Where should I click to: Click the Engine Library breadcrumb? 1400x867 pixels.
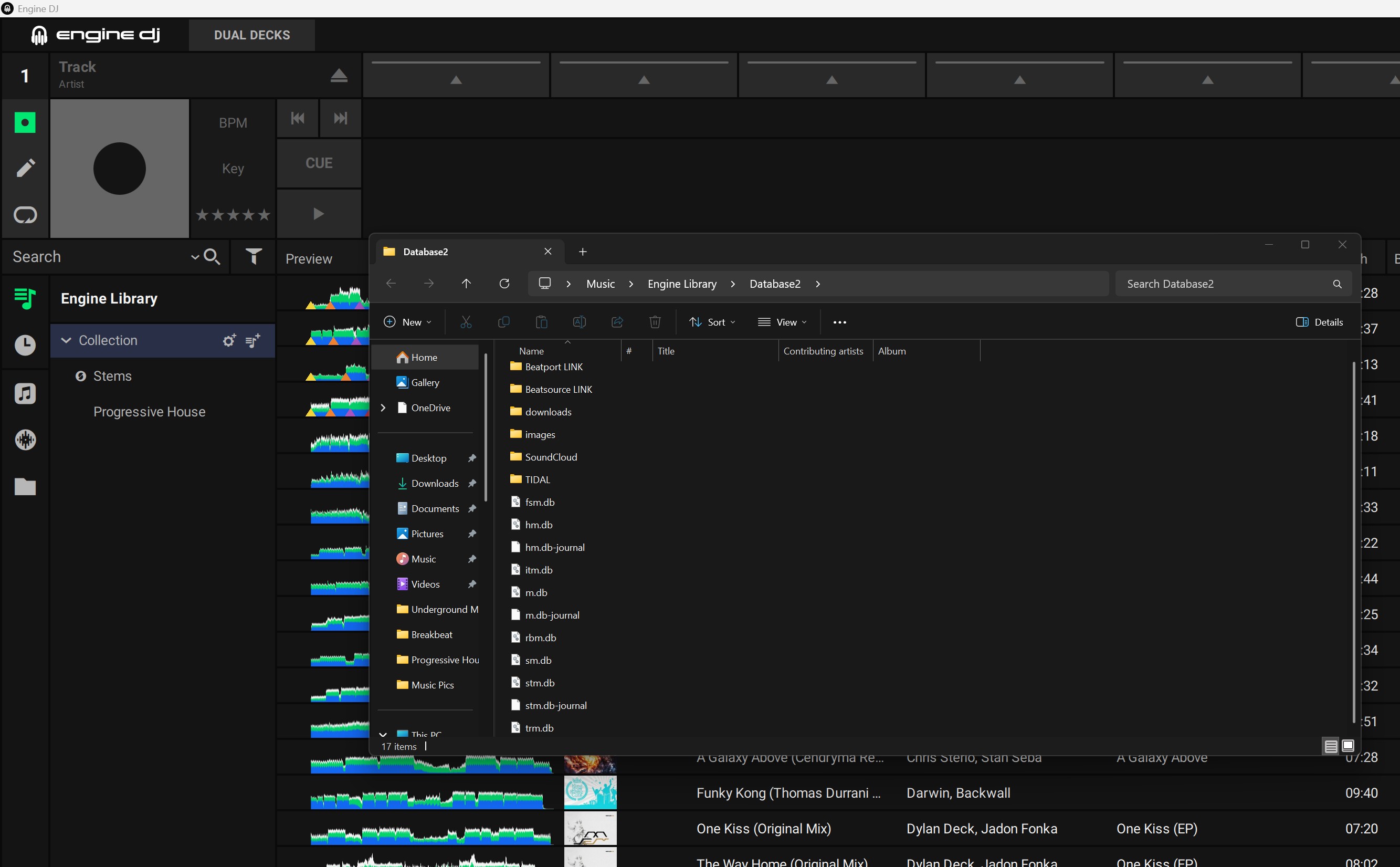pos(682,284)
